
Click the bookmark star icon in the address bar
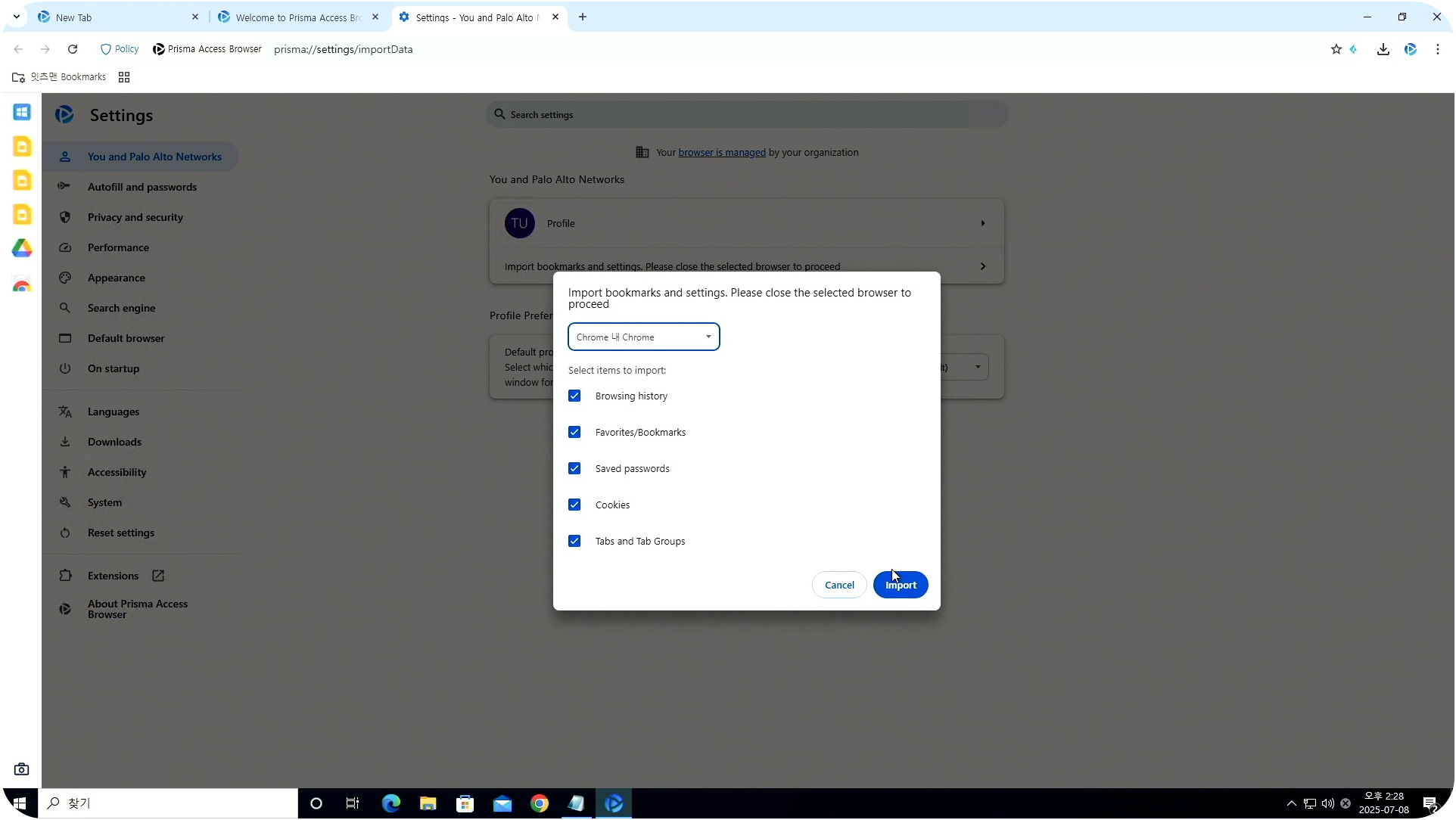pyautogui.click(x=1336, y=49)
